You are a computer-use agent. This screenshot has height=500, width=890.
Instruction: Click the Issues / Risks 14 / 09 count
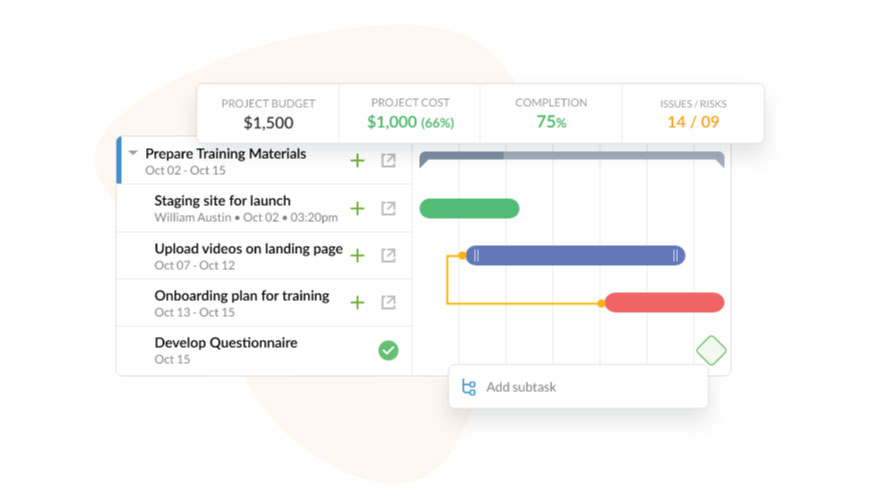coord(692,122)
